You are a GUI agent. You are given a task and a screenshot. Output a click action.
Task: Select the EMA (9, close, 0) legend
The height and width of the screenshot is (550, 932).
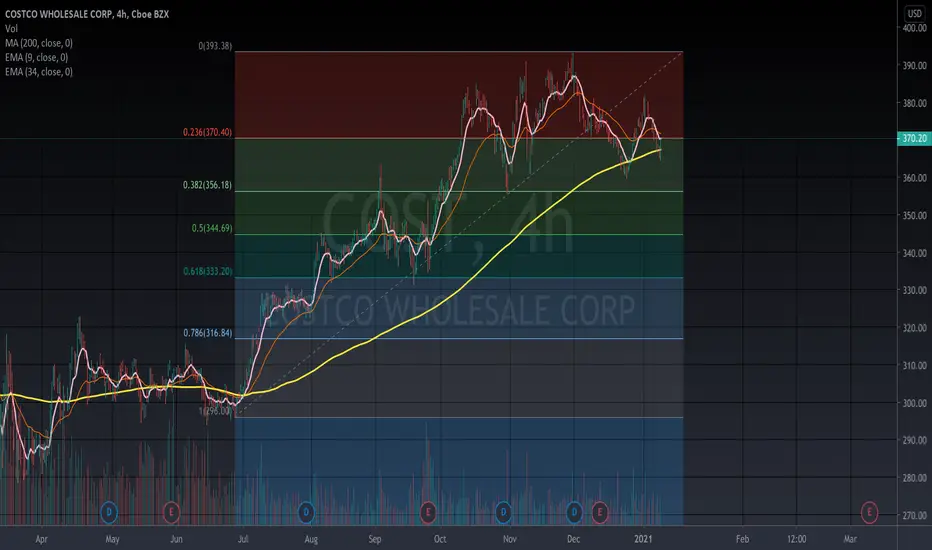click(36, 57)
